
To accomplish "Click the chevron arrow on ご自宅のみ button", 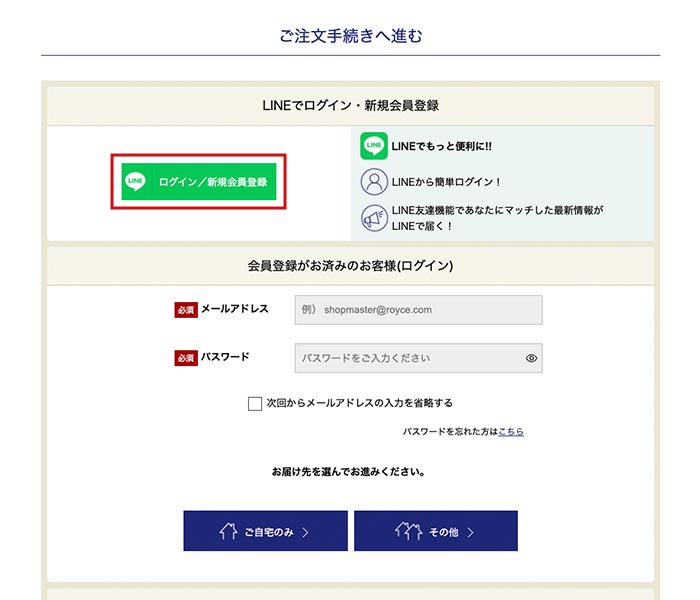I will (305, 532).
